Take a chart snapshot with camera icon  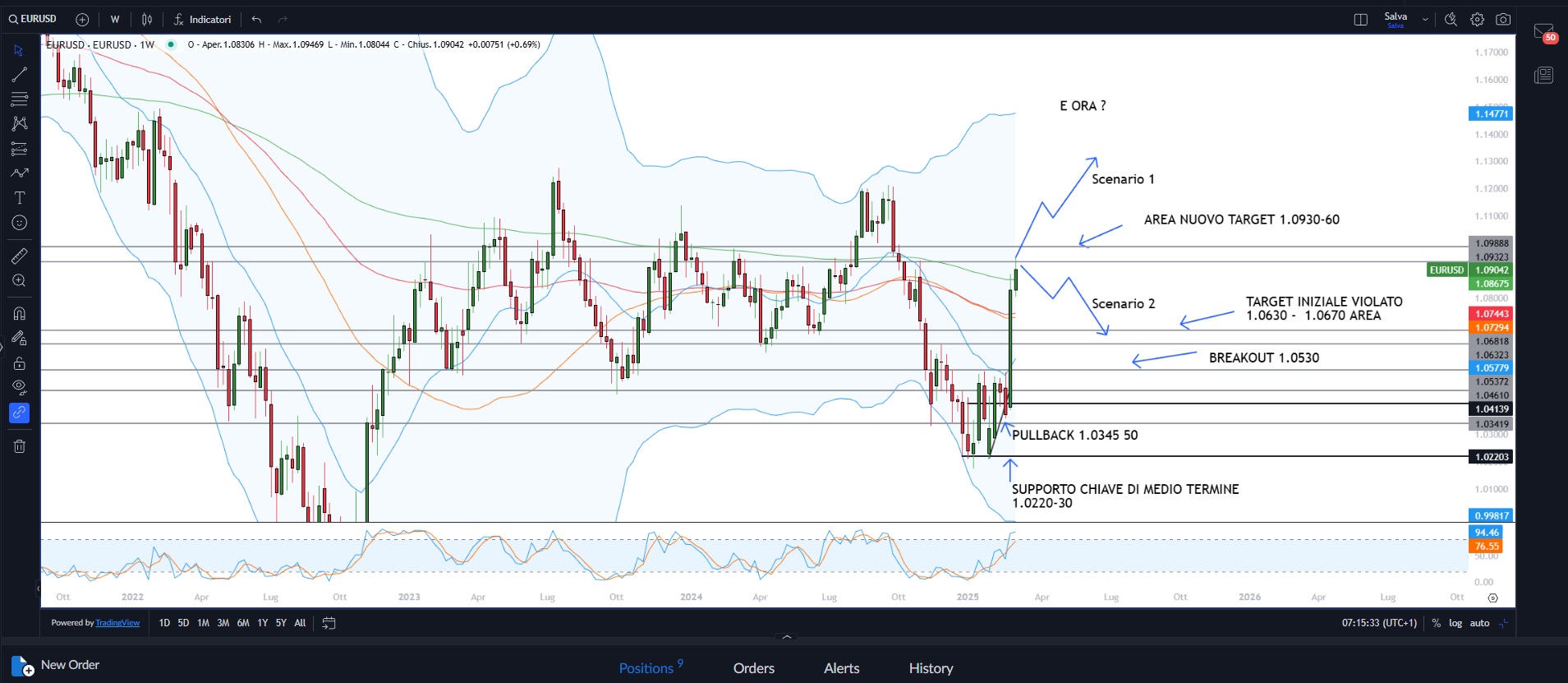point(1503,20)
